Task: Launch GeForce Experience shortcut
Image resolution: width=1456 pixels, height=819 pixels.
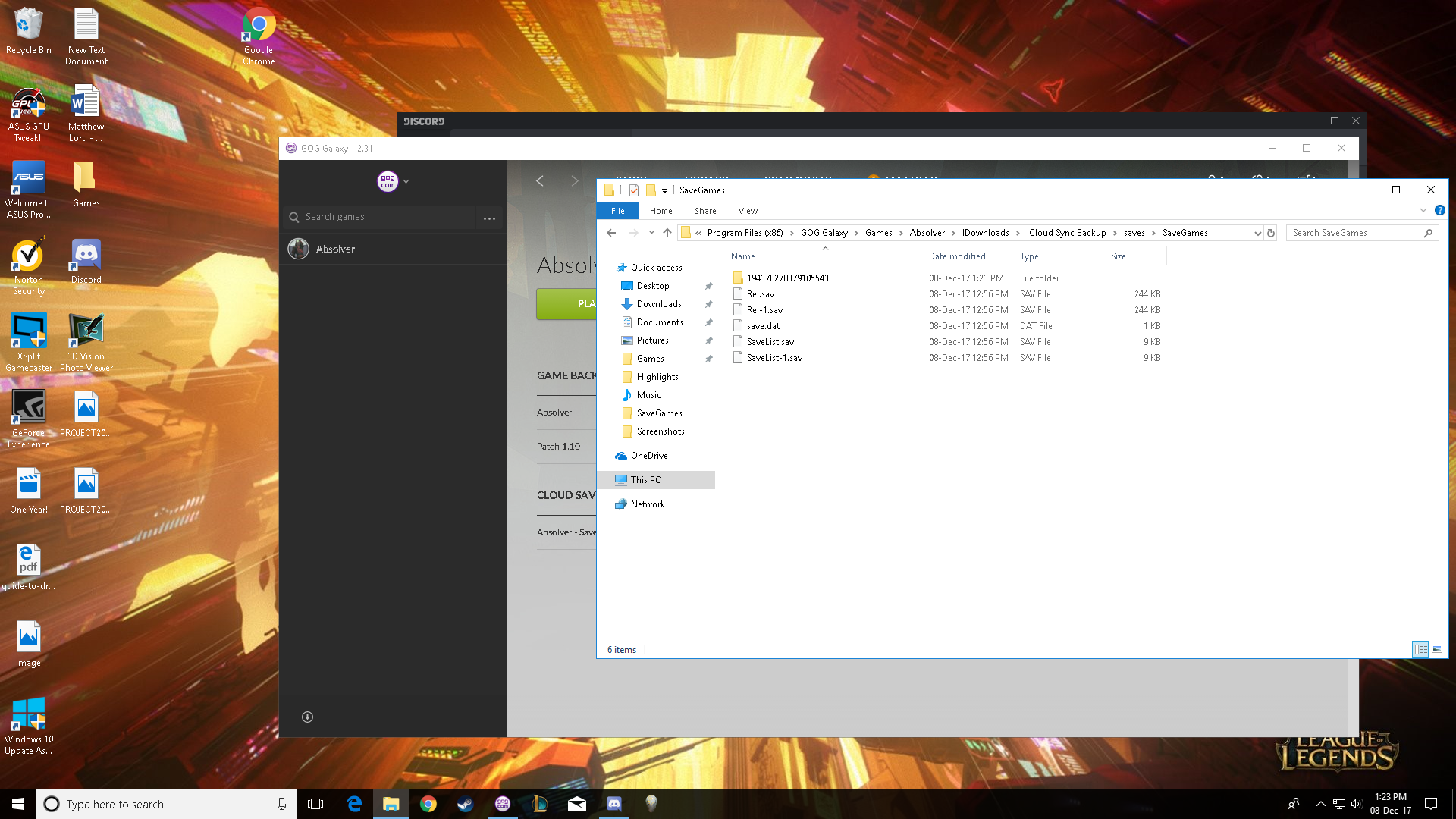Action: coord(28,419)
